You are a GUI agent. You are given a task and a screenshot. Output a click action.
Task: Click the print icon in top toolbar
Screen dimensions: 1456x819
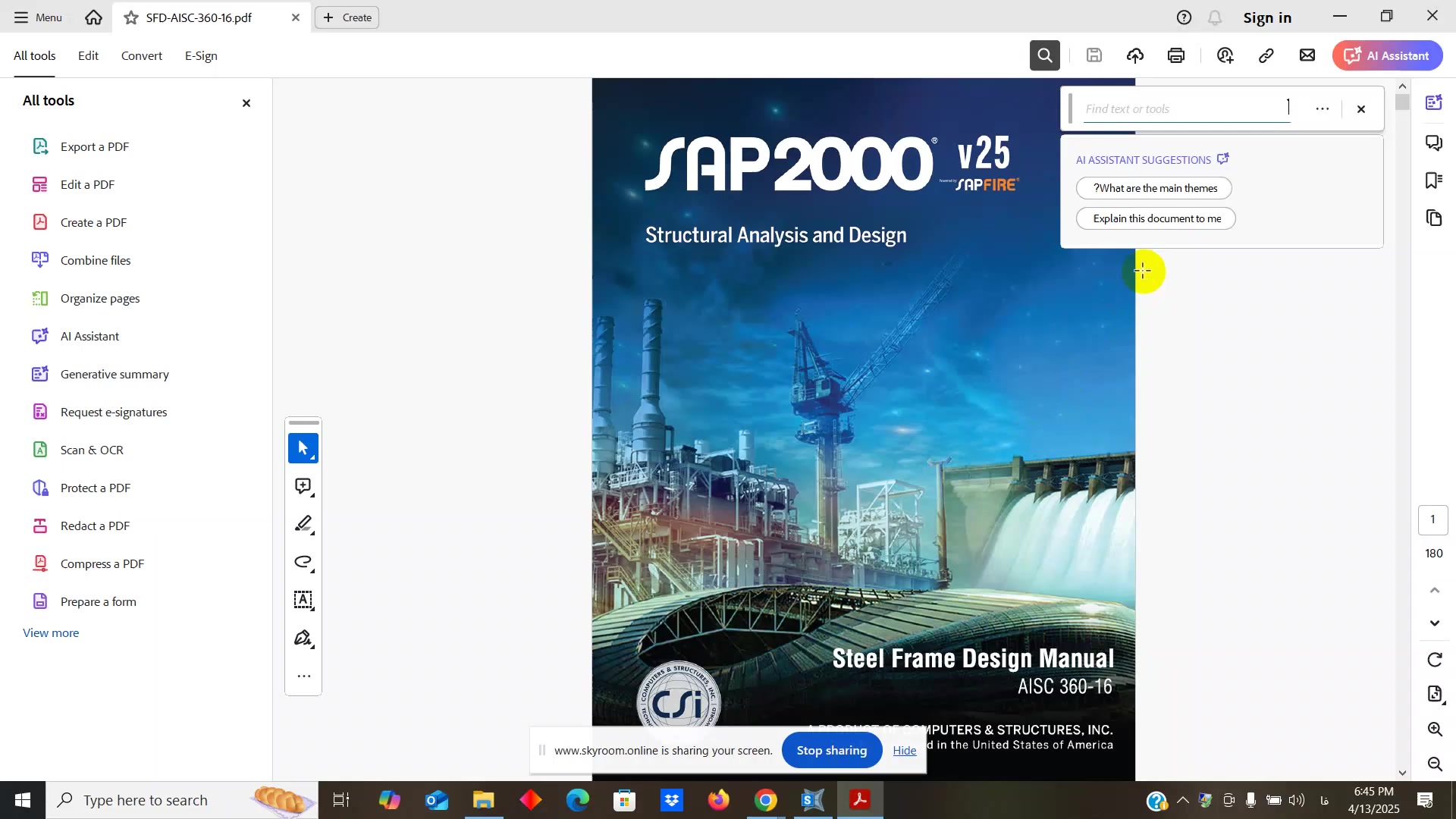coord(1176,55)
